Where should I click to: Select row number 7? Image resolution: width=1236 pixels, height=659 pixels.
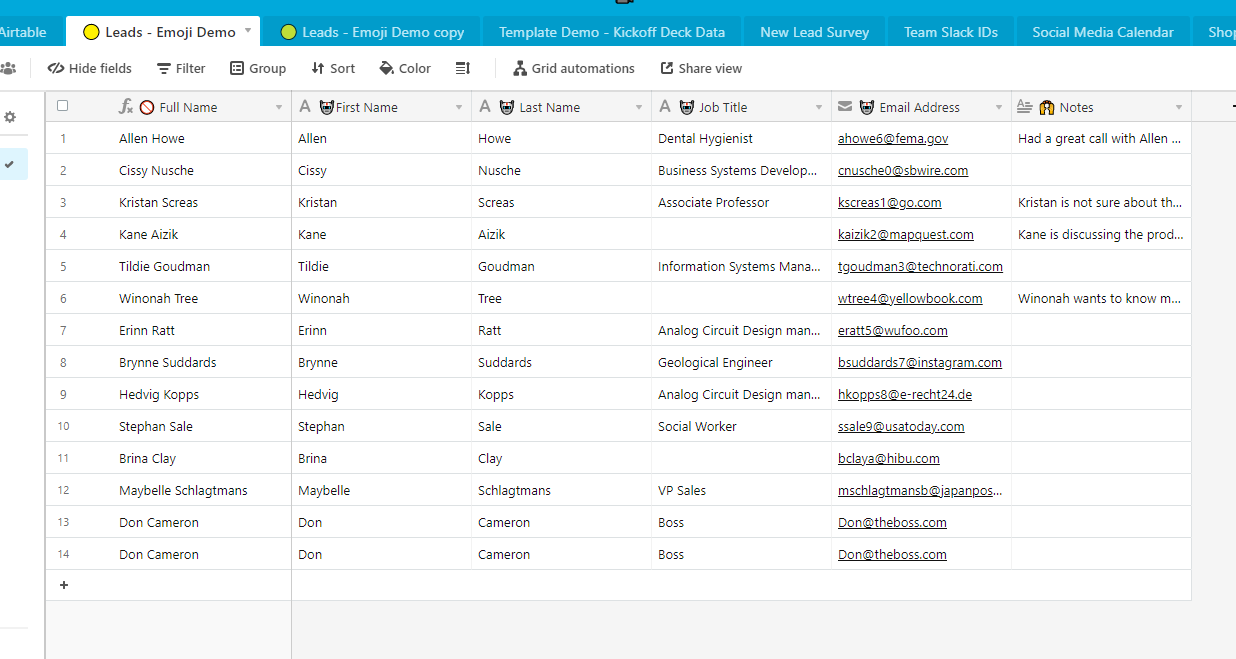[x=63, y=331]
